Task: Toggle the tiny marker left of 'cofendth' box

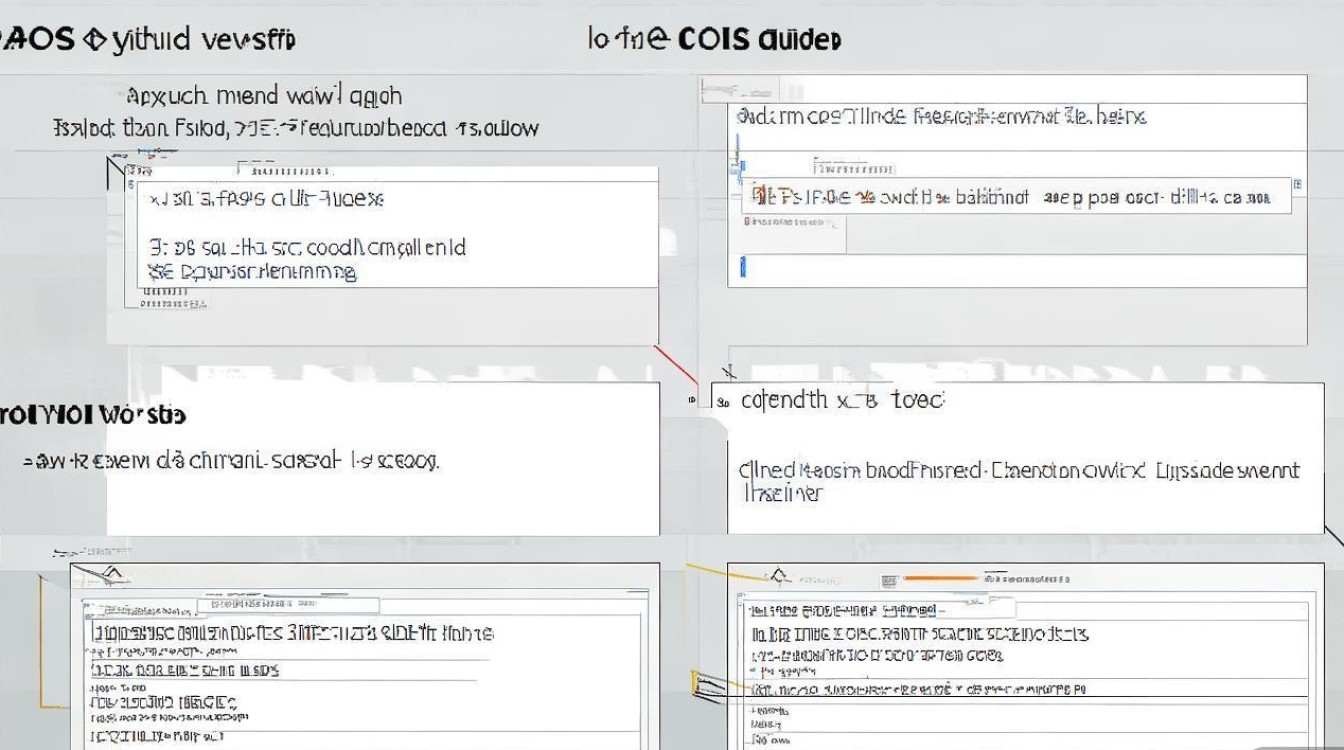Action: (693, 400)
